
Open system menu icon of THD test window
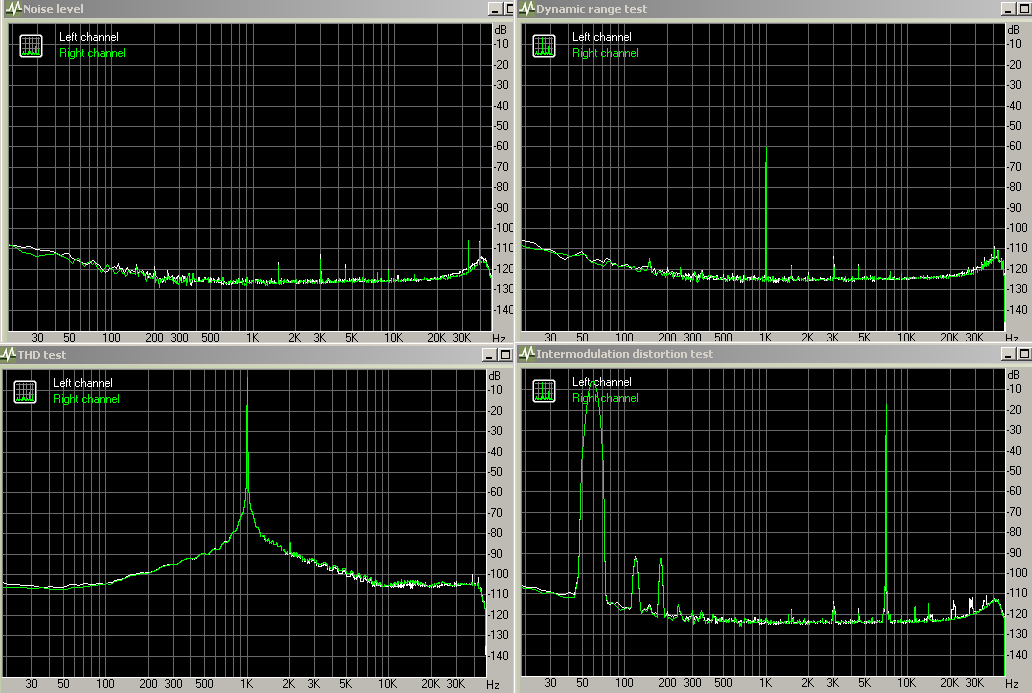click(8, 354)
